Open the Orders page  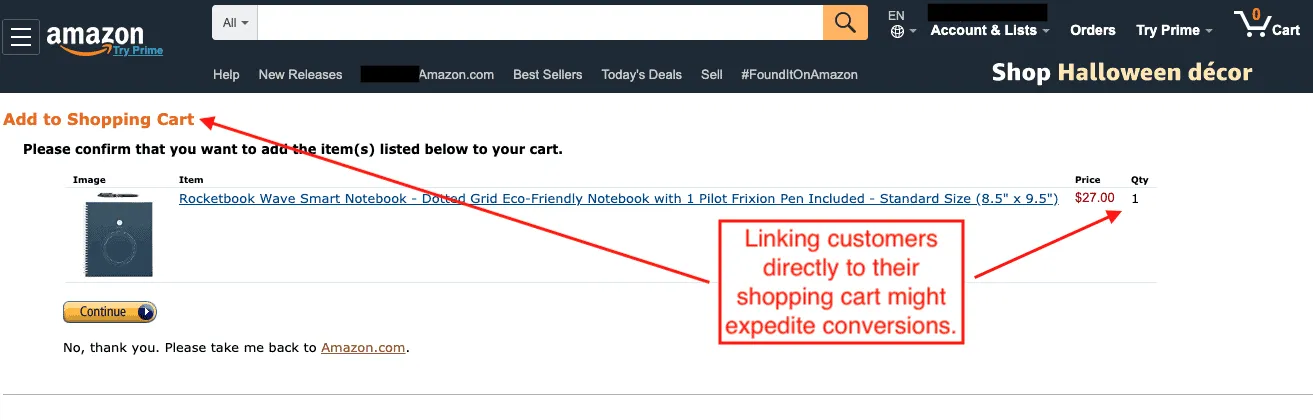[x=1092, y=30]
